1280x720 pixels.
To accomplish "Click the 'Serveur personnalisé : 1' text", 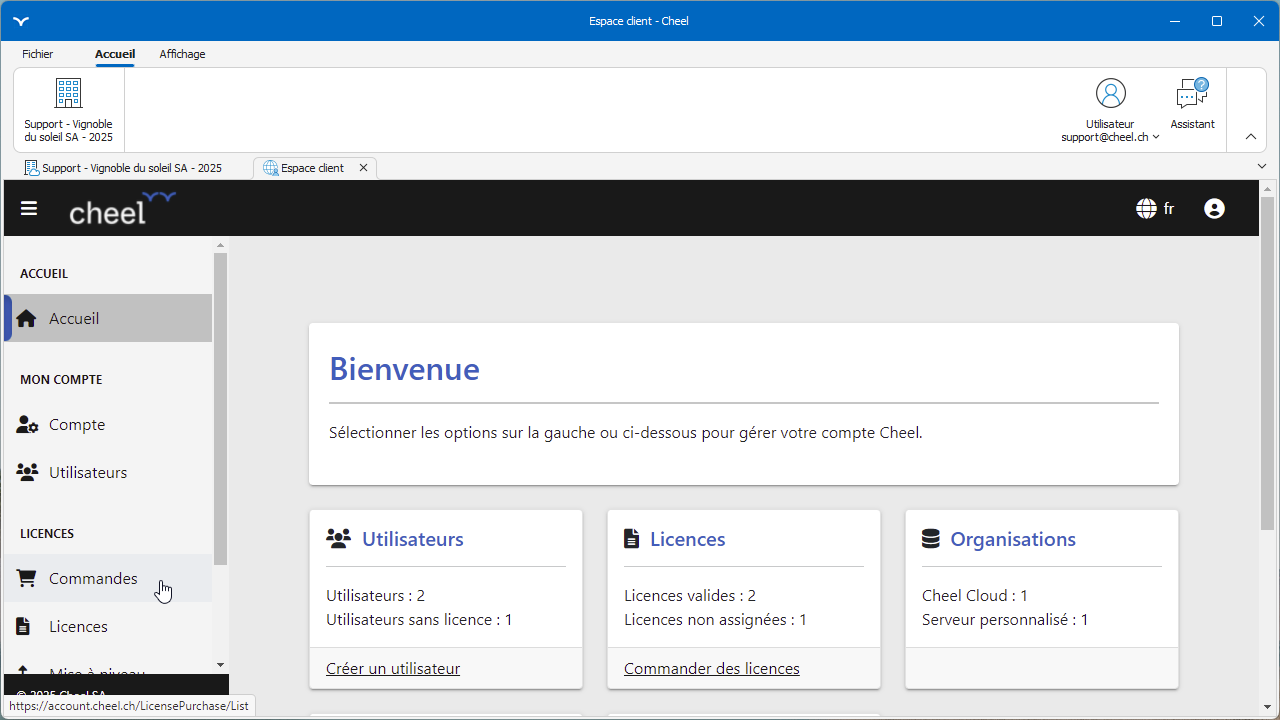I will click(x=1005, y=620).
